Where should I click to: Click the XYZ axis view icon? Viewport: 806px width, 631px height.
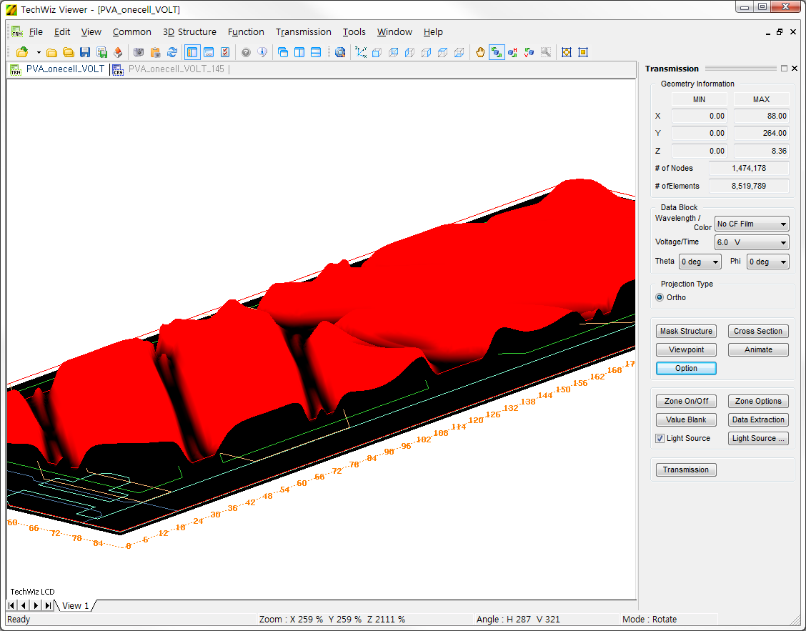(x=361, y=52)
